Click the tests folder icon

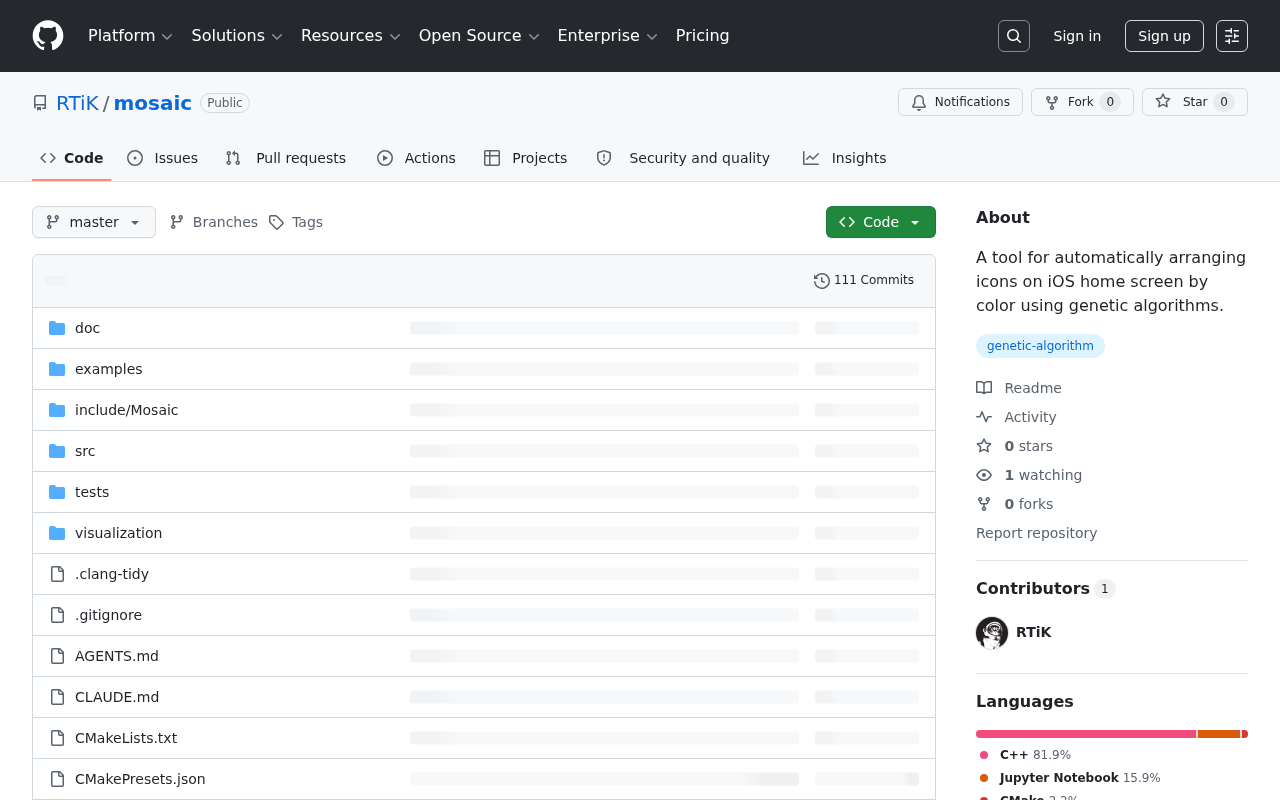coord(57,492)
